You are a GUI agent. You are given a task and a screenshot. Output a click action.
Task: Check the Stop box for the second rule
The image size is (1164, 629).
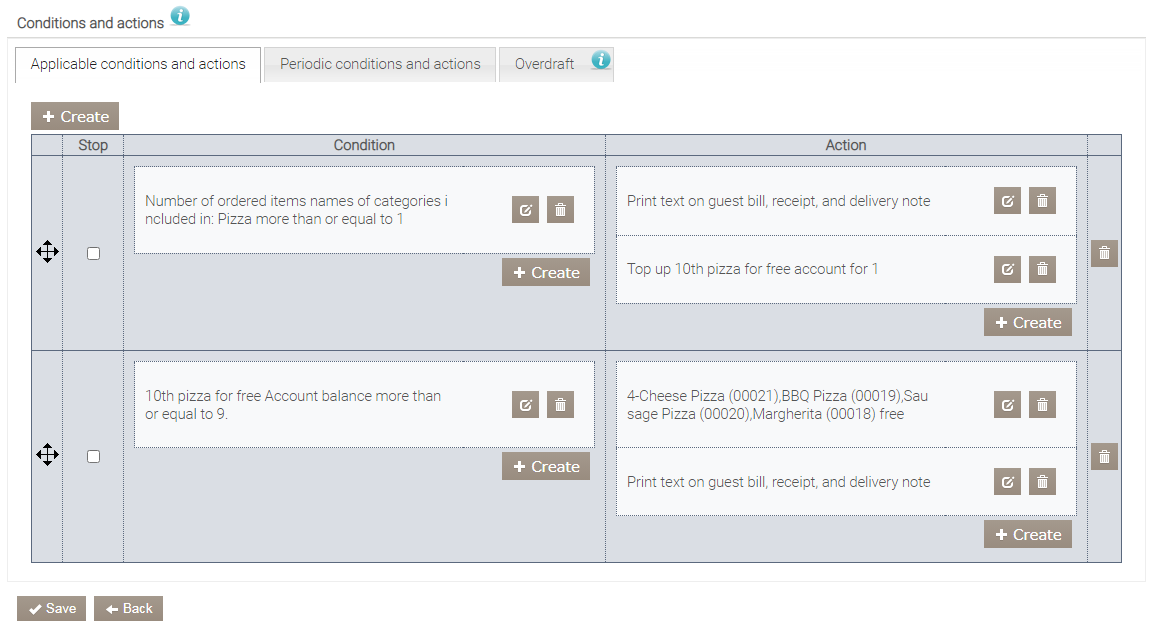coord(94,457)
